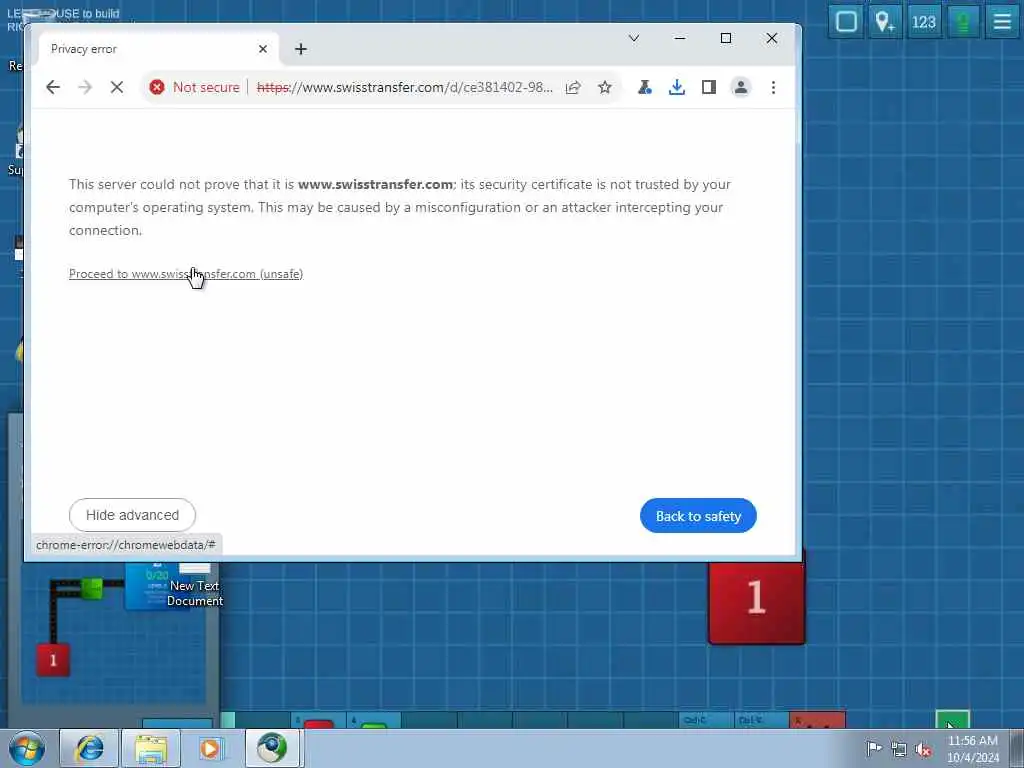
Task: Bookmark this page with the star icon
Action: (605, 87)
